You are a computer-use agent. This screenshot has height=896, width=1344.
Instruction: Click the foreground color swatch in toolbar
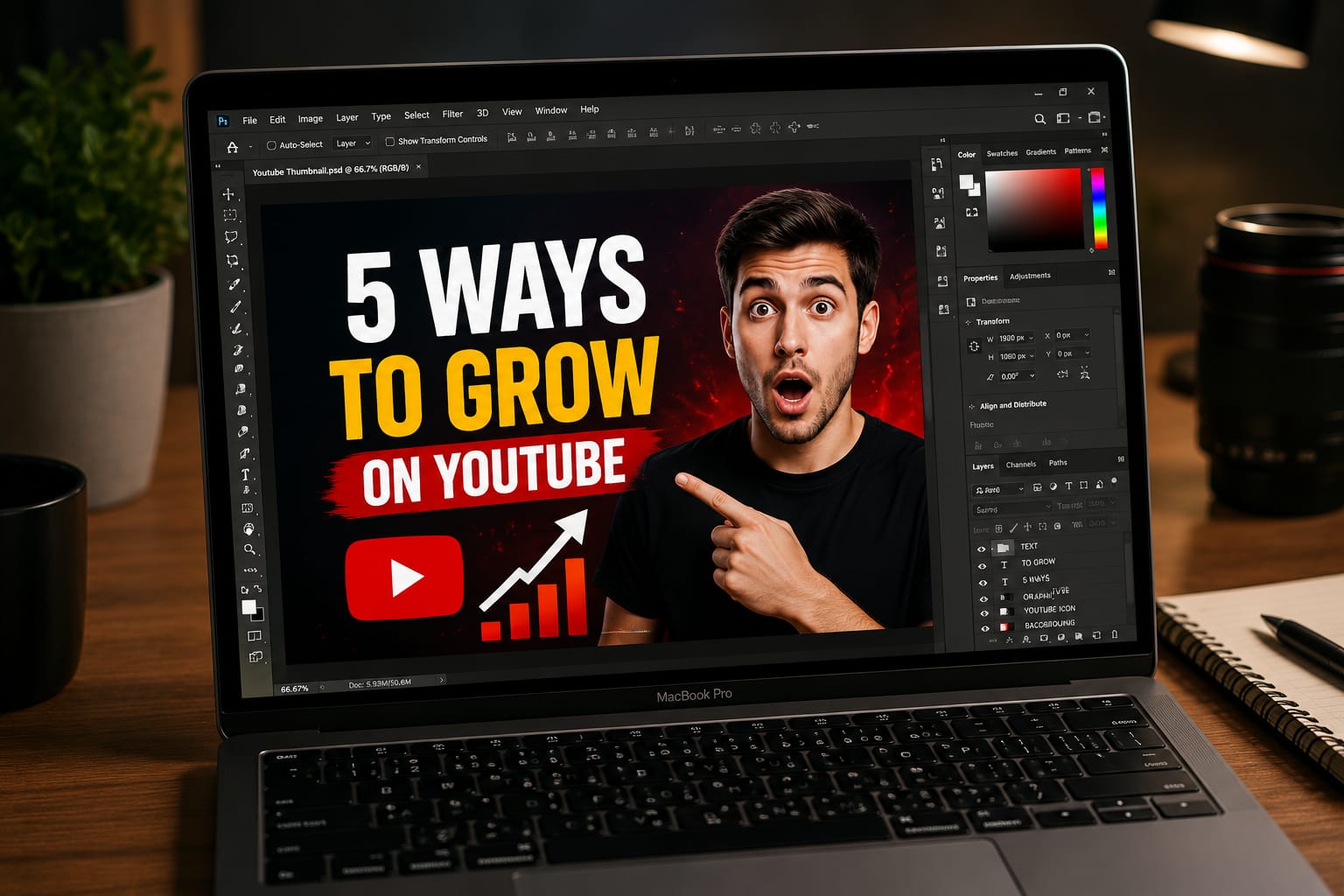click(248, 606)
